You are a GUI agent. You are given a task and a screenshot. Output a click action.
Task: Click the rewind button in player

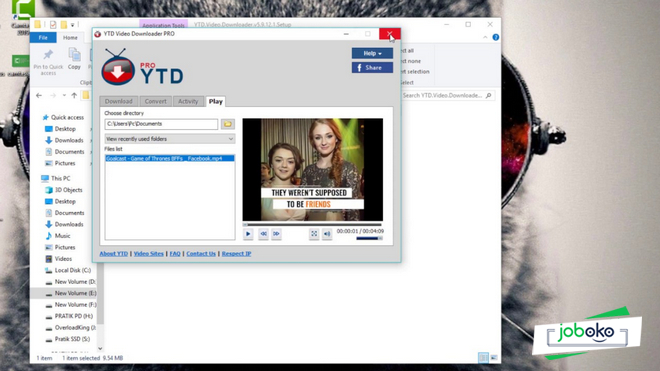(263, 234)
